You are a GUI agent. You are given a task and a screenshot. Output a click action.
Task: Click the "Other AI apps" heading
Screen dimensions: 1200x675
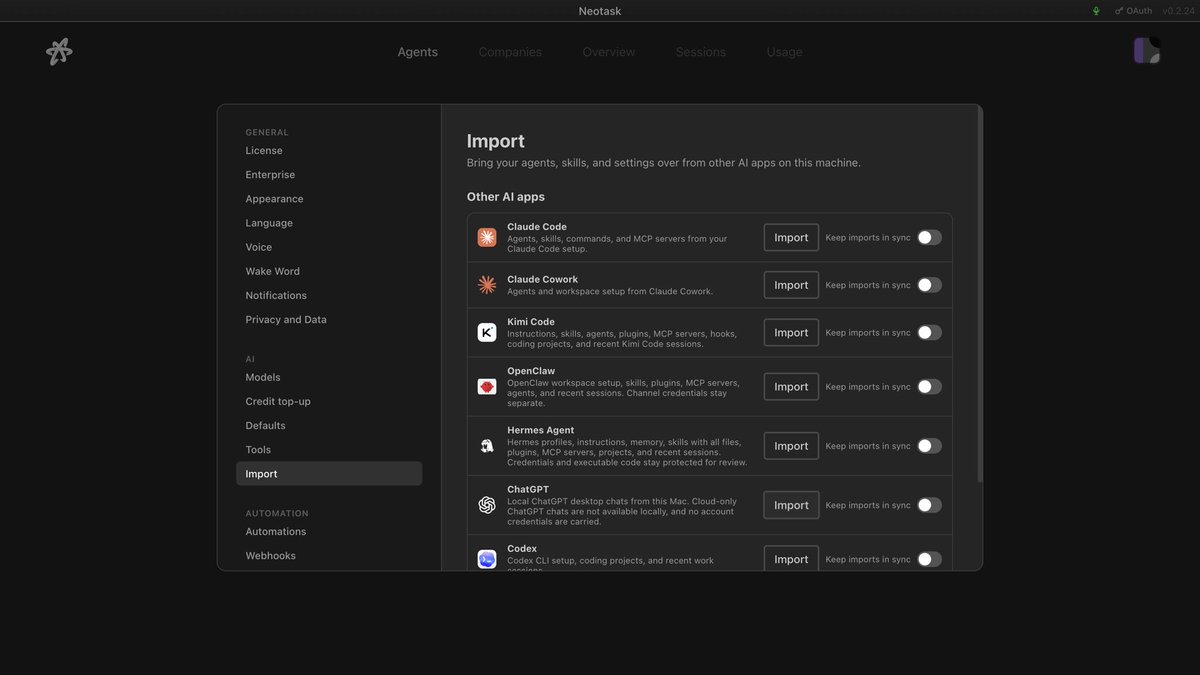point(506,197)
